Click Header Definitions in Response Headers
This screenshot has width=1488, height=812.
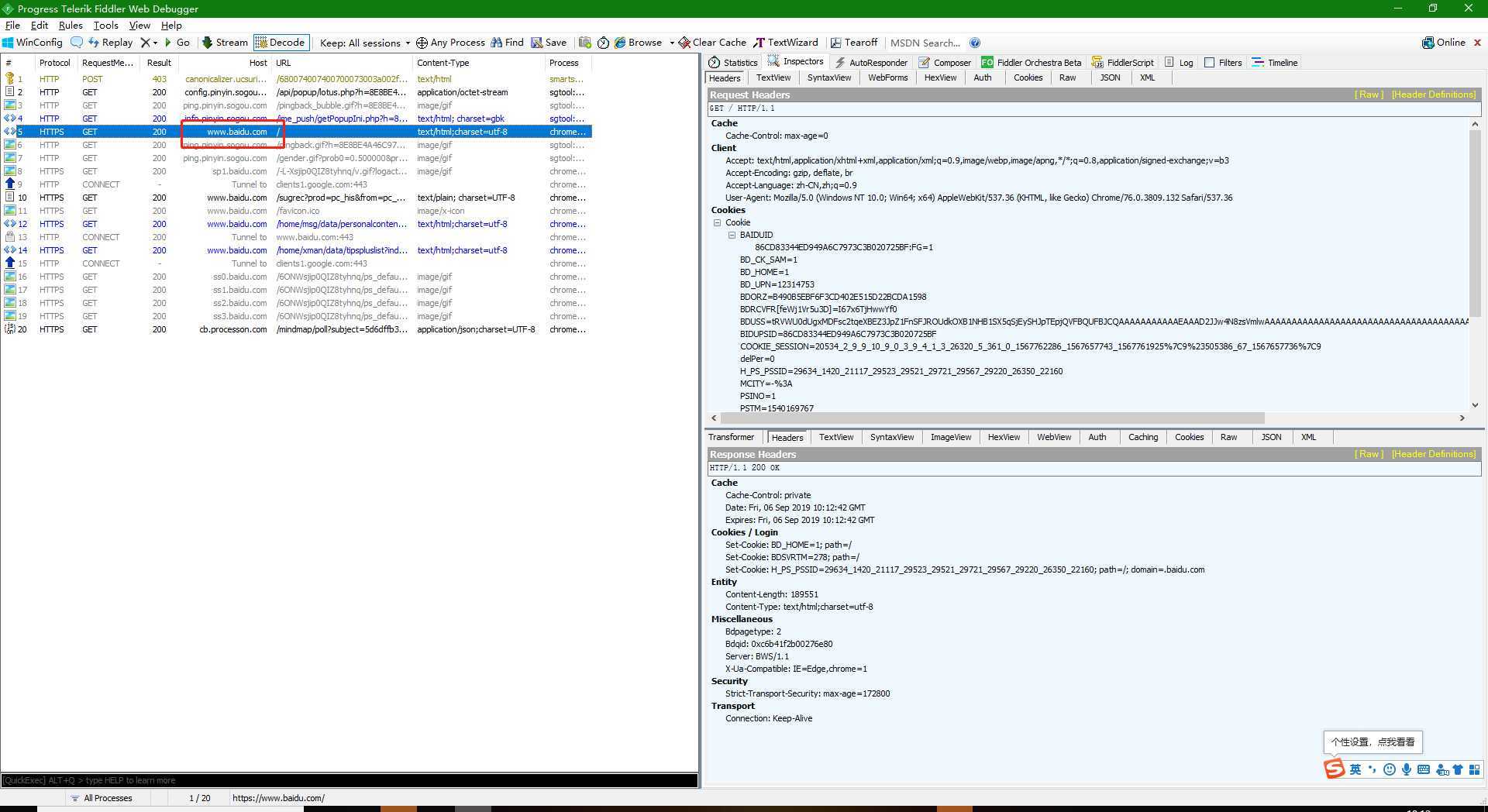(x=1434, y=454)
